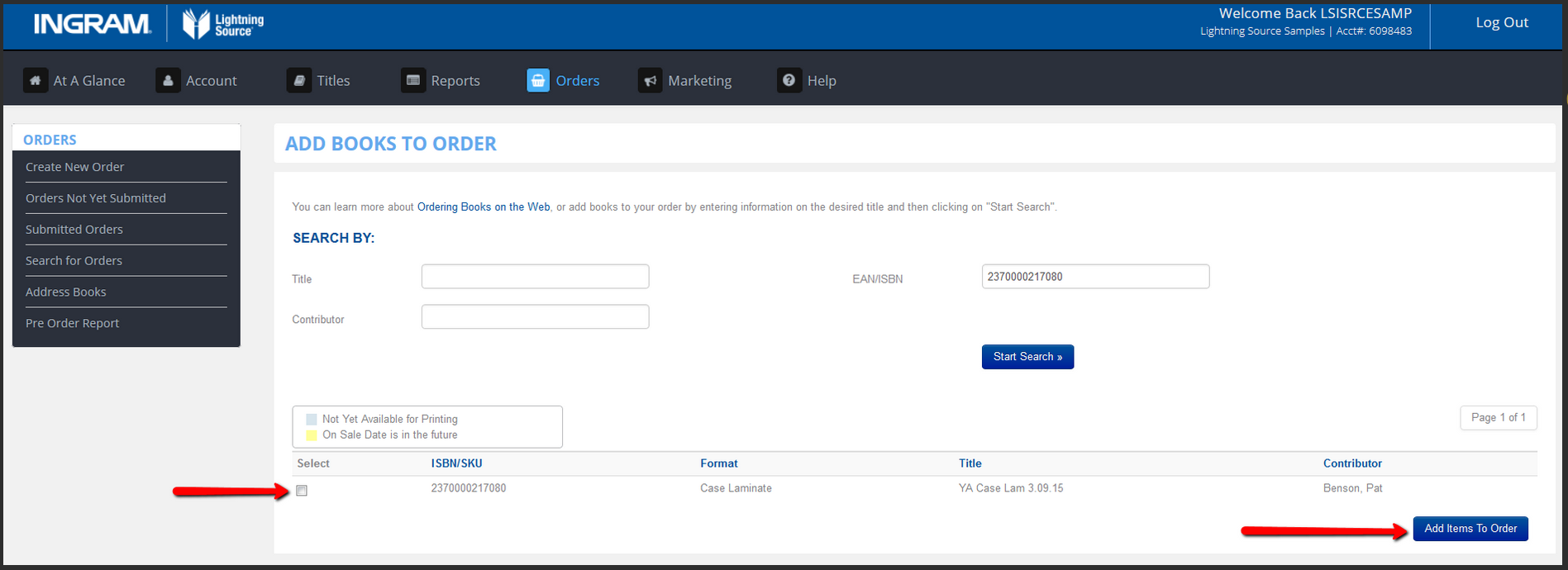Focus the Title search field
This screenshot has height=570, width=1568.
coord(535,277)
